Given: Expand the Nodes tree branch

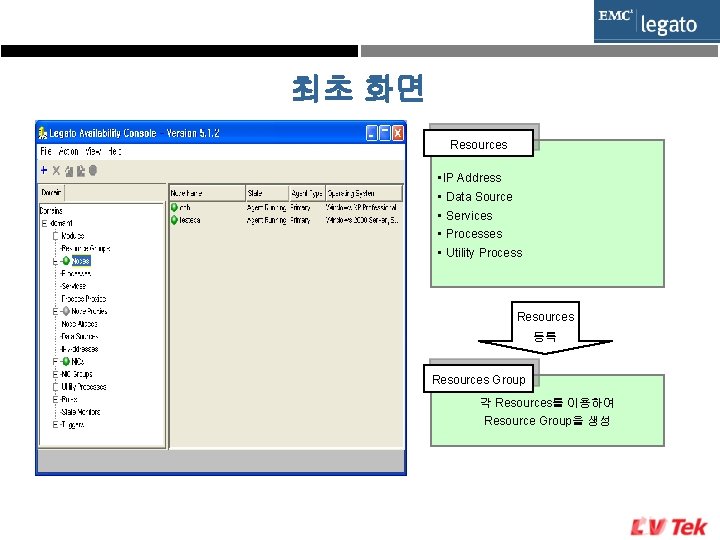Looking at the screenshot, I should [x=56, y=261].
